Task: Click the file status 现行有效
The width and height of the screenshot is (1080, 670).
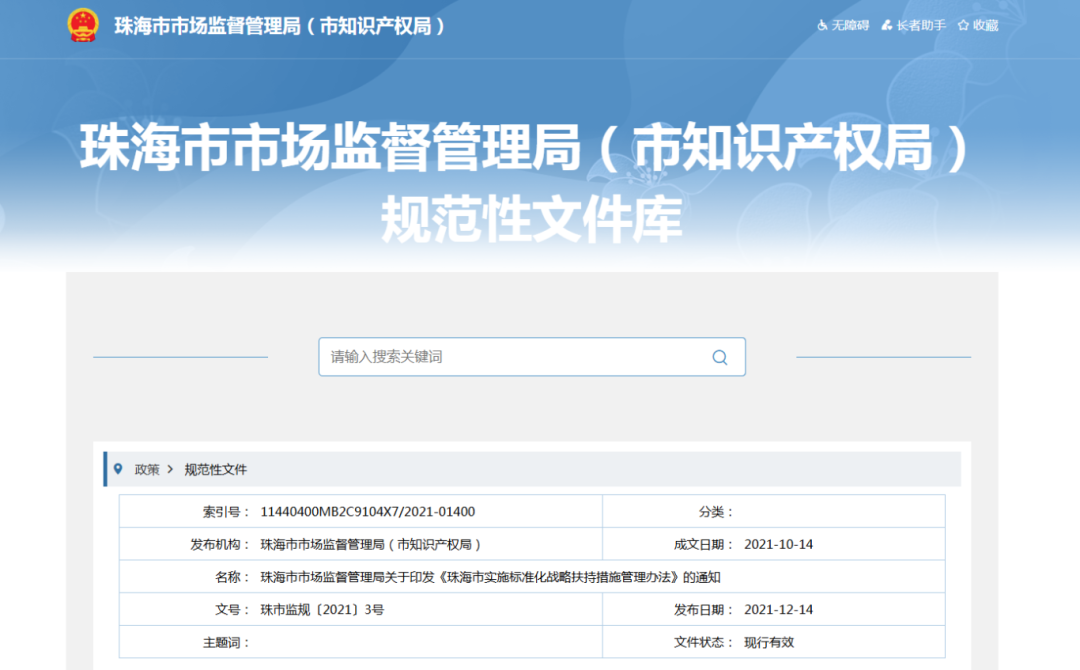Action: click(x=769, y=643)
